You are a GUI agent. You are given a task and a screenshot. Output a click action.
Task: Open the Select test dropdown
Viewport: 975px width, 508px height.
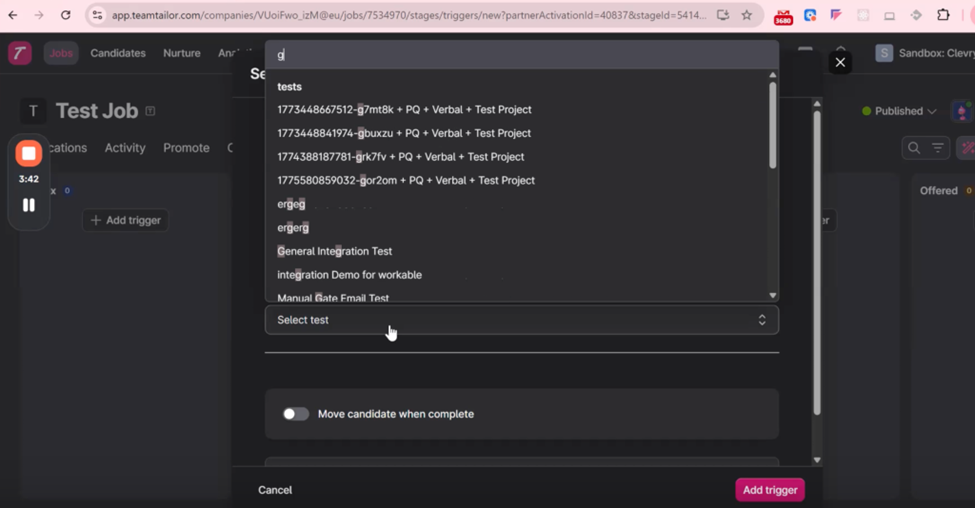521,320
